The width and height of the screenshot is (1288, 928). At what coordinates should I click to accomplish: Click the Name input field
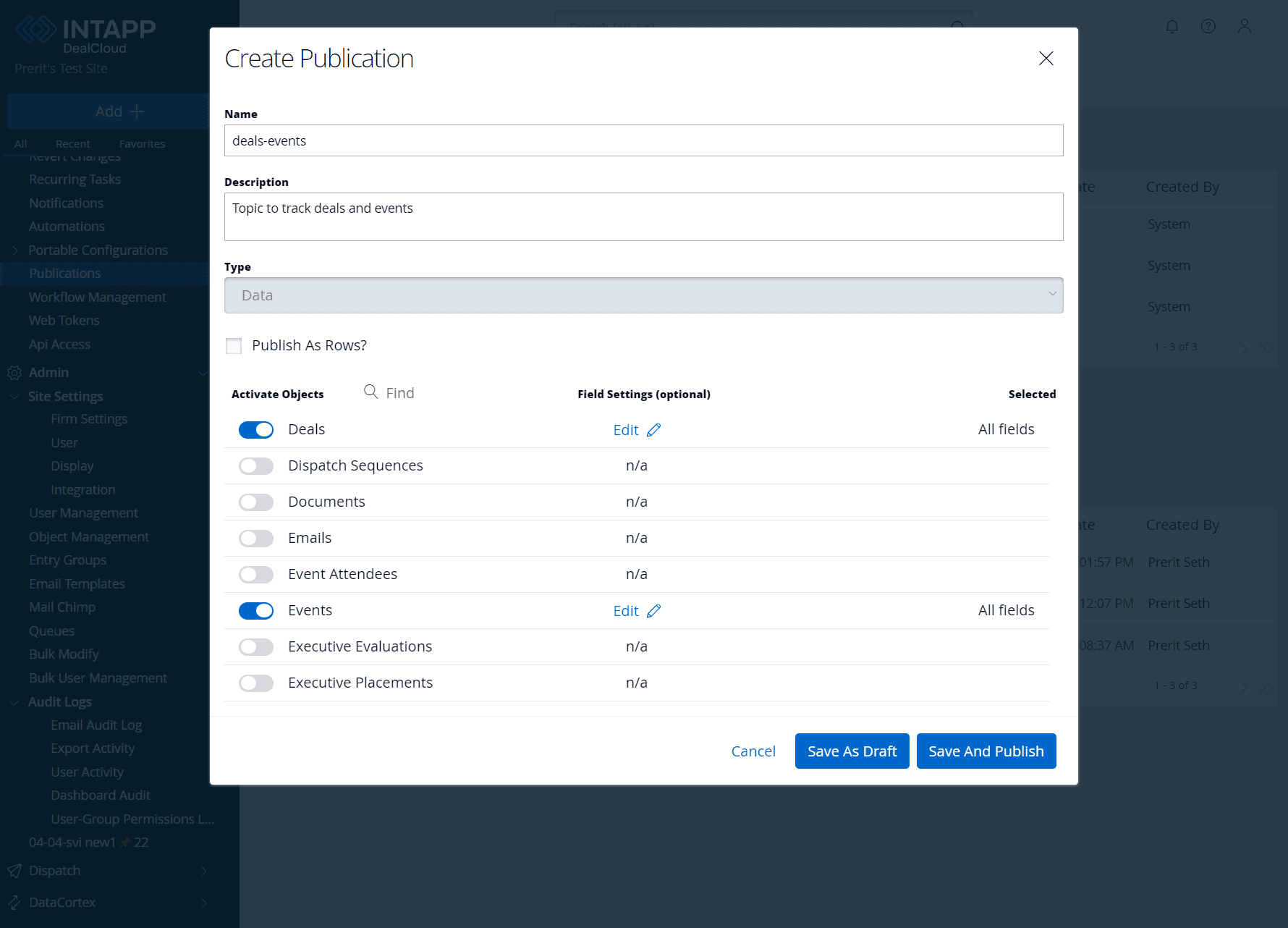click(x=643, y=140)
